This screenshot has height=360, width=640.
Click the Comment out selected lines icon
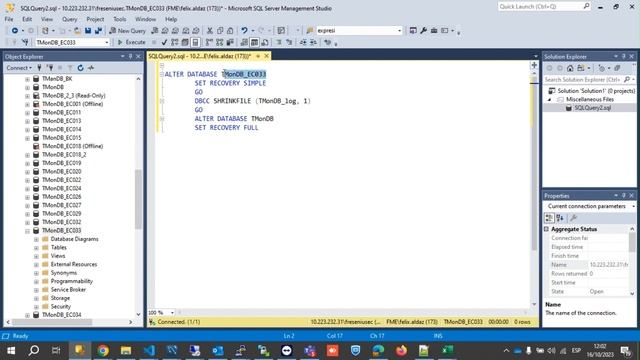click(x=279, y=42)
